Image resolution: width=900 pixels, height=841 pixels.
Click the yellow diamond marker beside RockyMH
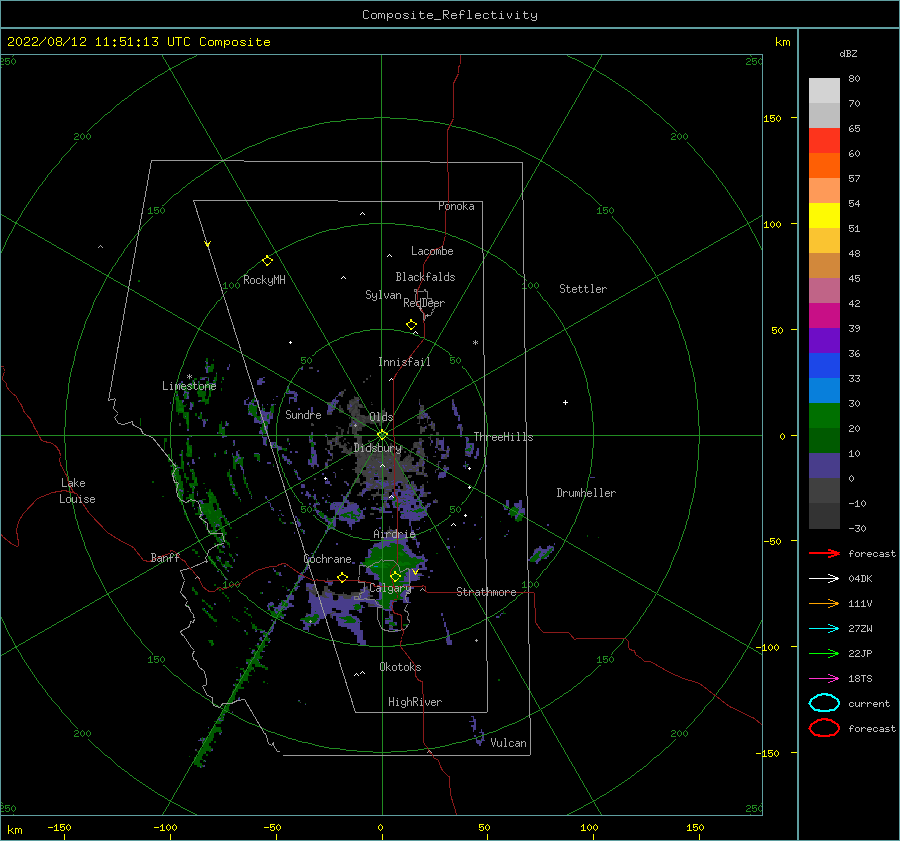click(267, 261)
